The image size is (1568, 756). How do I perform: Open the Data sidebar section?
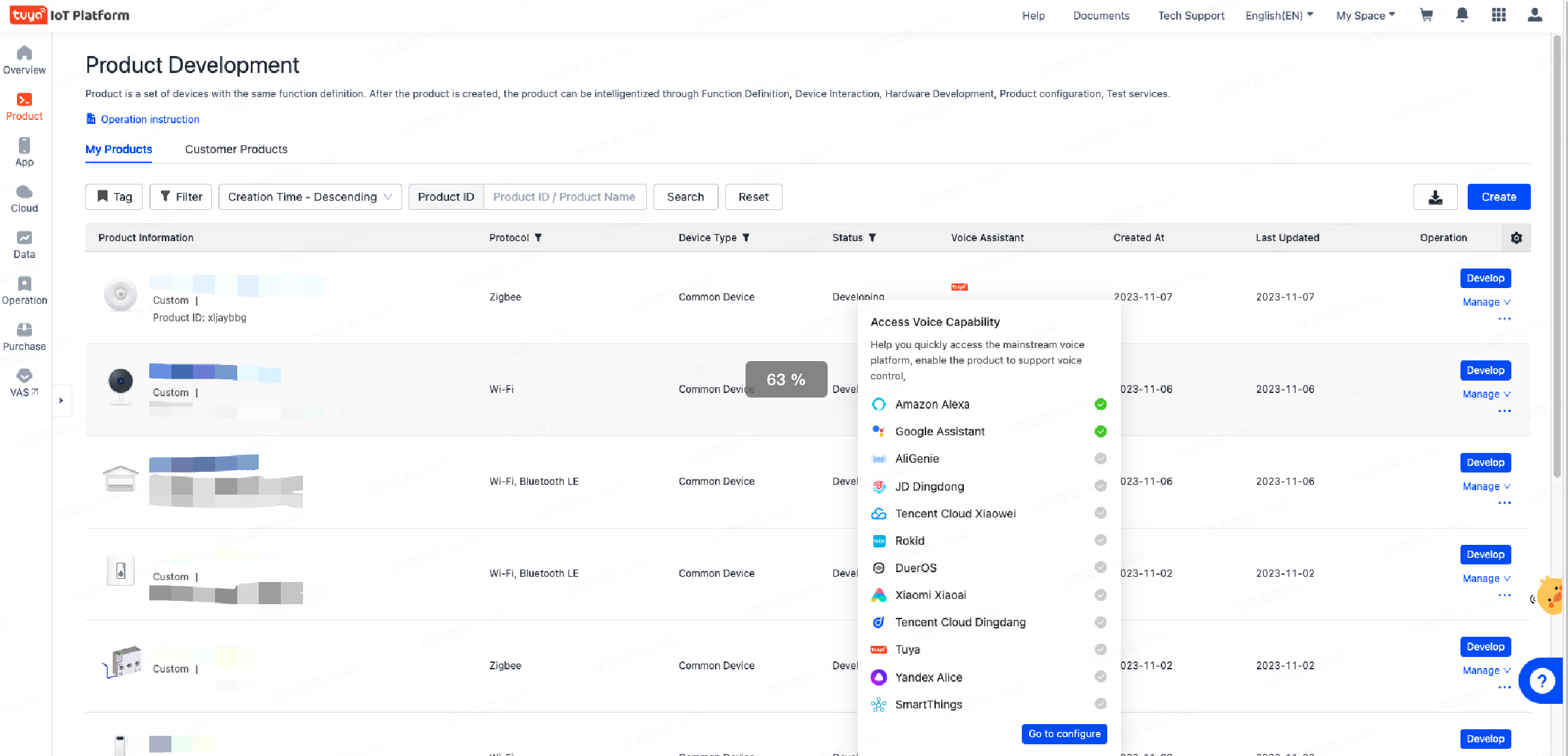(24, 244)
